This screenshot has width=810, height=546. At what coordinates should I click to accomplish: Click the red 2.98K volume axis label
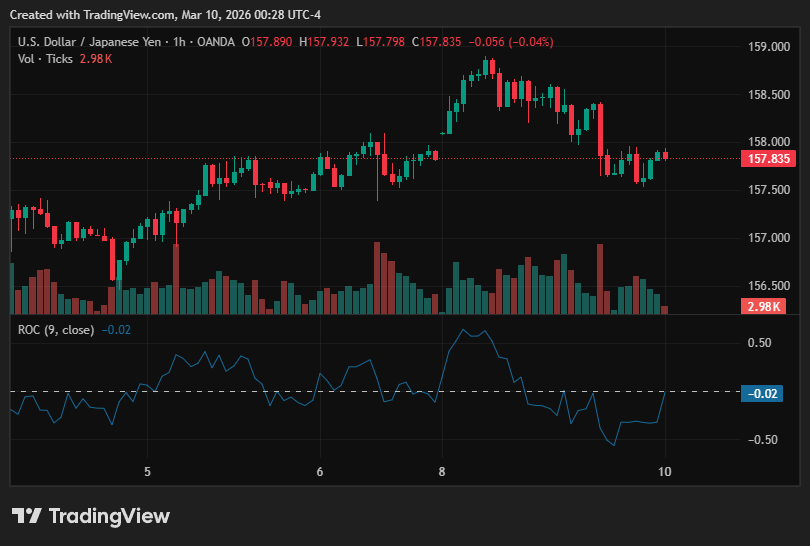coord(764,306)
